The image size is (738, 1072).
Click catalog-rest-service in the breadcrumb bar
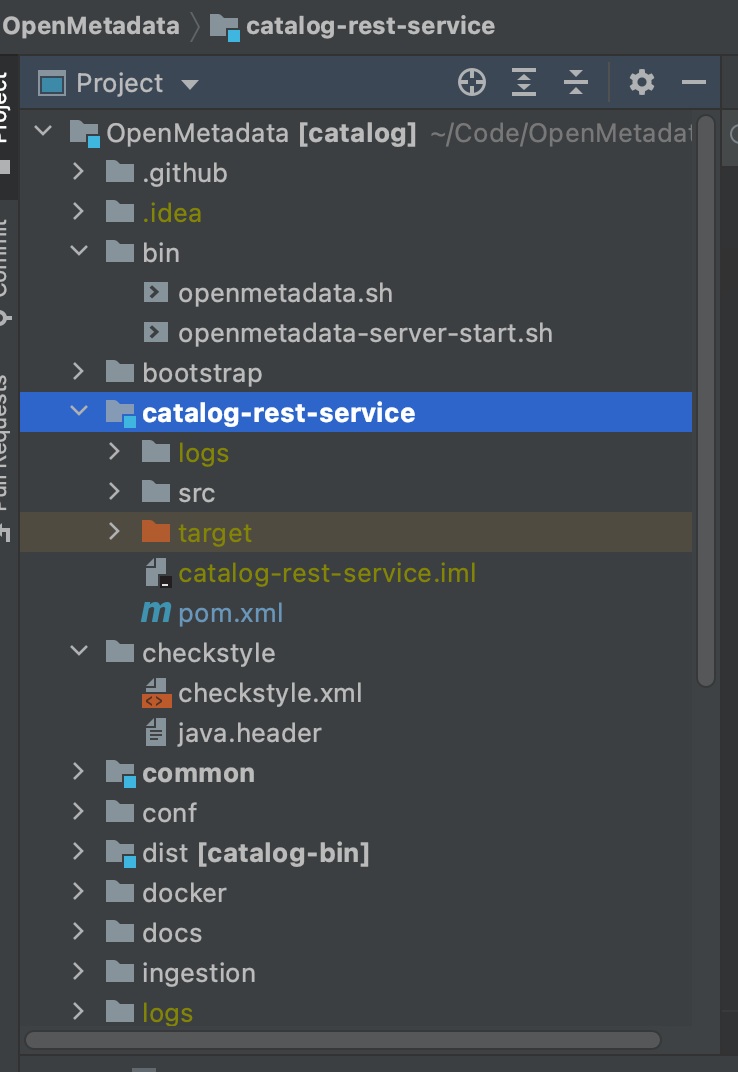click(369, 26)
